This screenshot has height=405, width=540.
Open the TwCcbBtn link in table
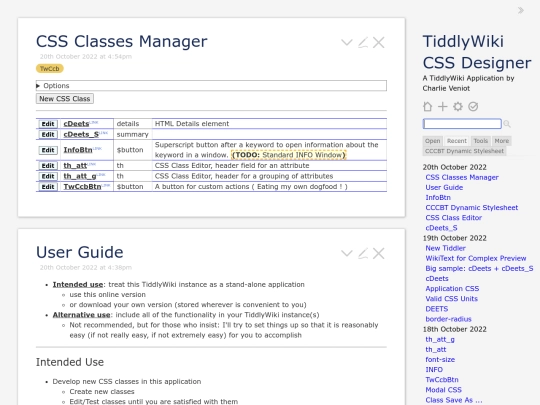click(82, 187)
